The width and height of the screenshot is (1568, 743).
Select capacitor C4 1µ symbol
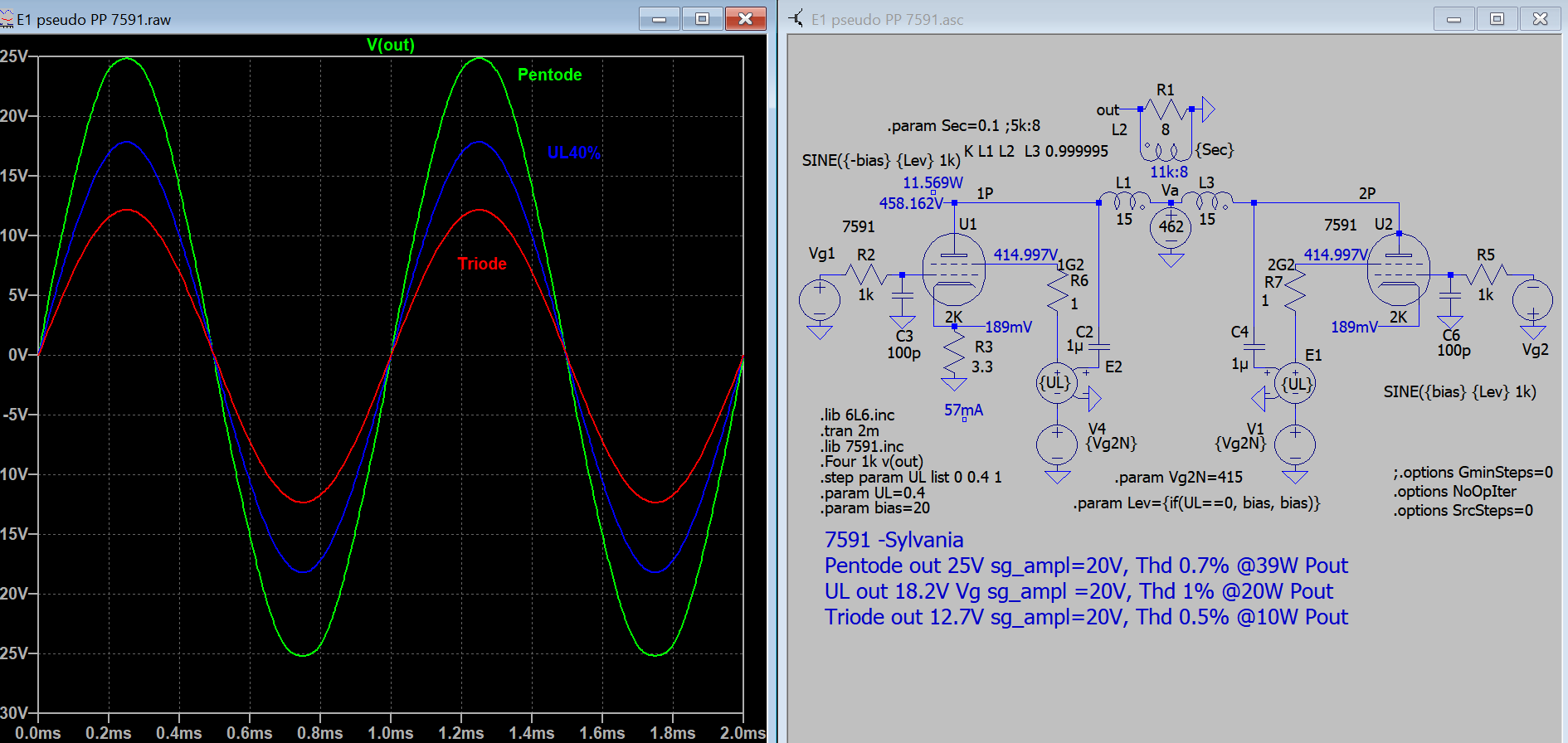[1254, 347]
